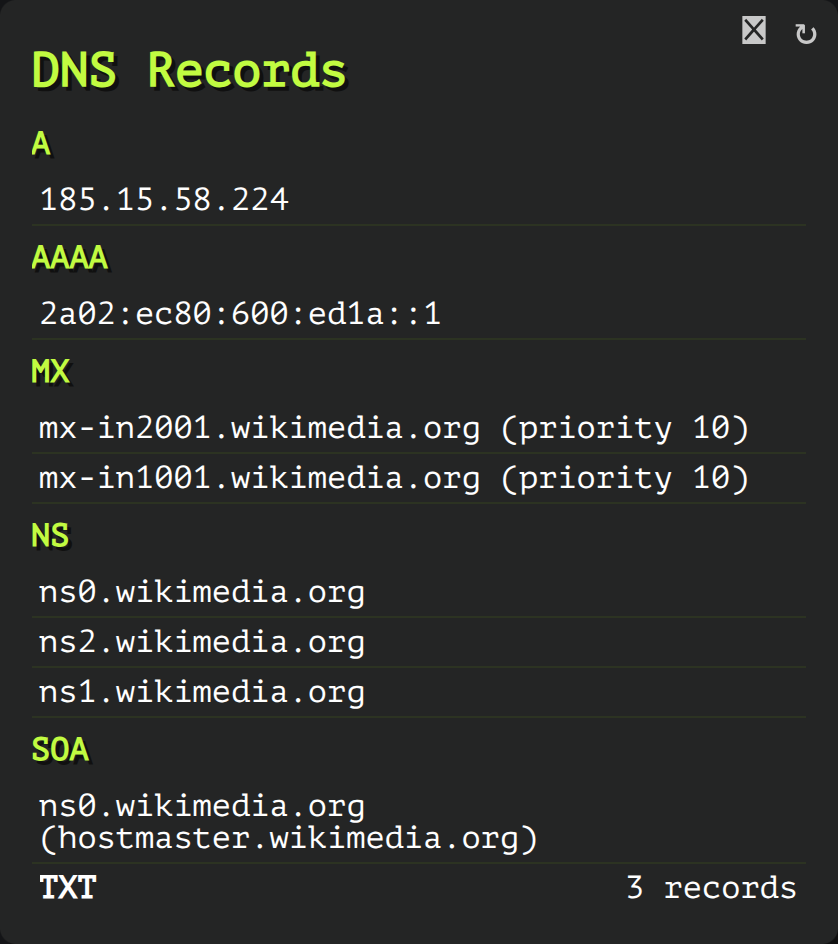Click the DNS Records title heading

(x=188, y=70)
